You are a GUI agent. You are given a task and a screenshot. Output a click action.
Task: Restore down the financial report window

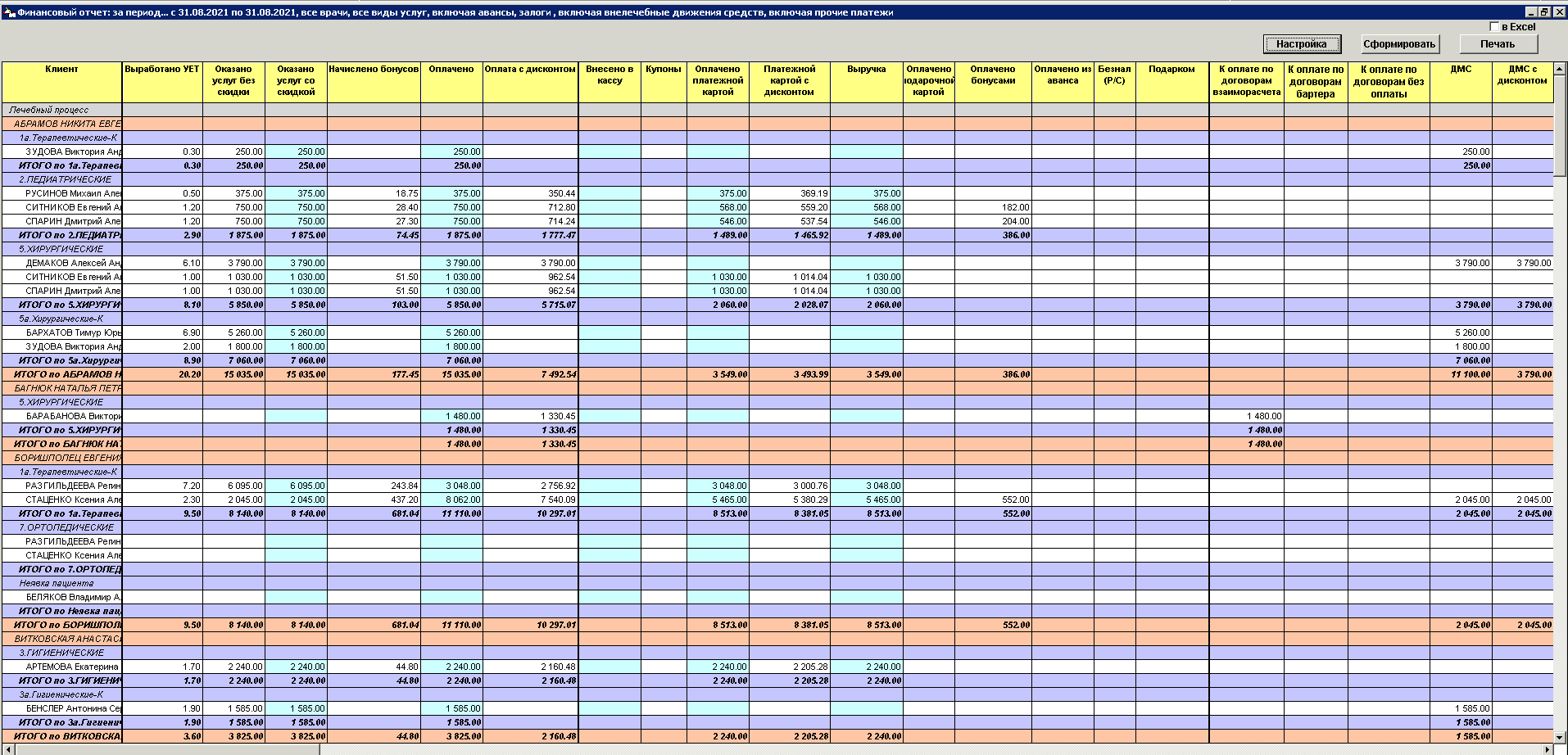pos(1544,12)
